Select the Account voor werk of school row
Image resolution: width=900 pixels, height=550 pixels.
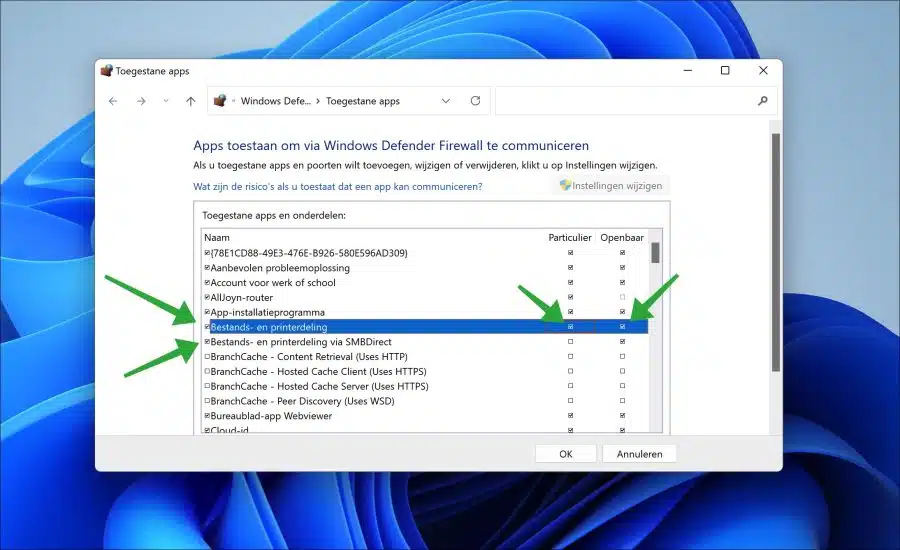click(x=425, y=282)
